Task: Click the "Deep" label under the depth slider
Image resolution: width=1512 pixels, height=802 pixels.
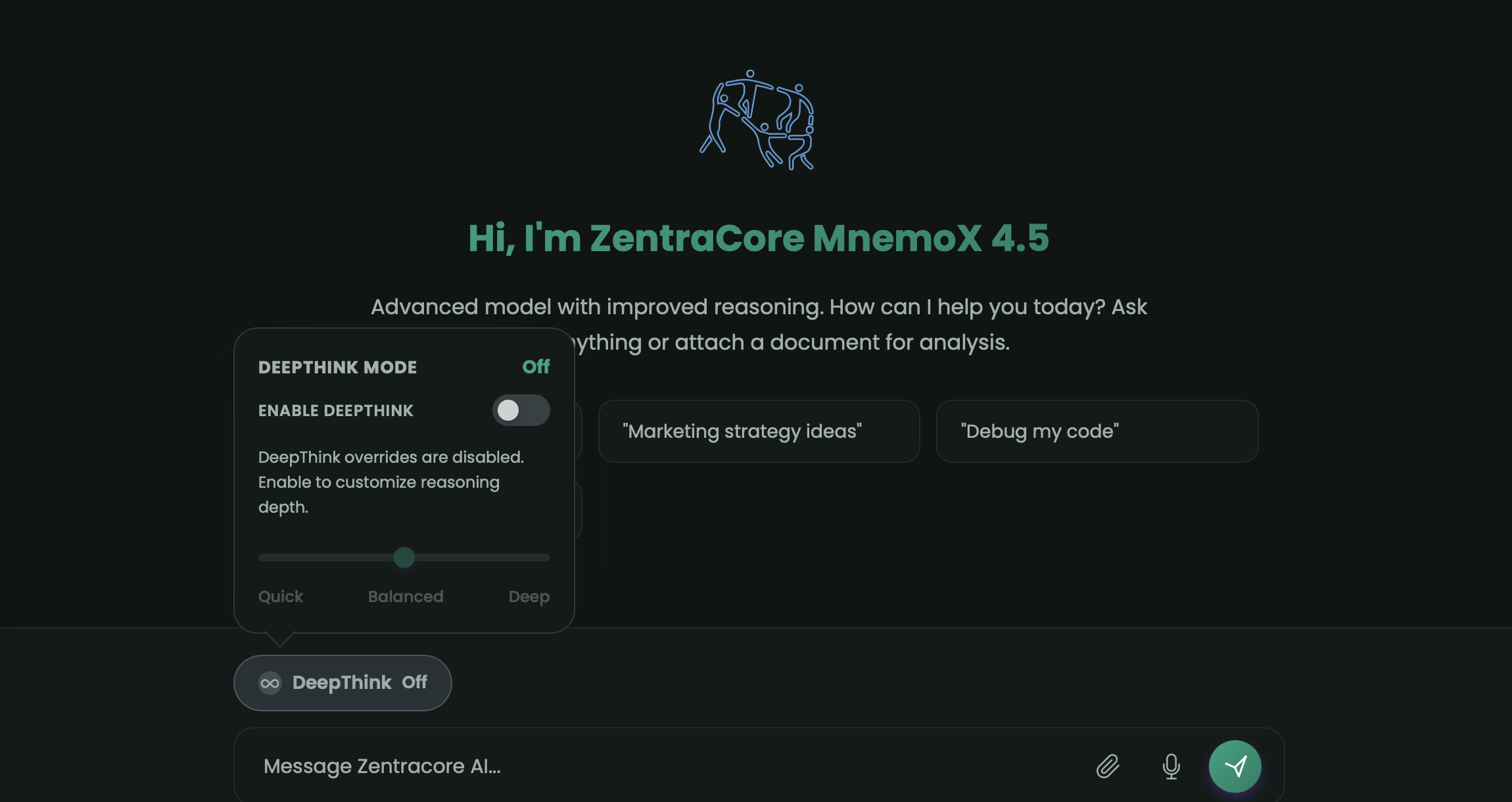Action: click(x=529, y=597)
